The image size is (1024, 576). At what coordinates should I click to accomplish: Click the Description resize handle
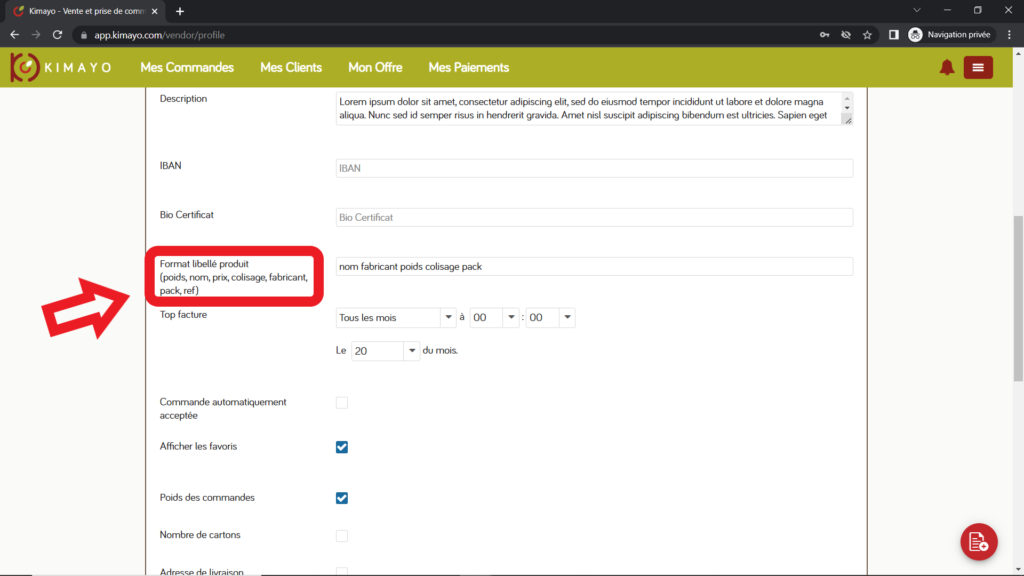click(848, 120)
